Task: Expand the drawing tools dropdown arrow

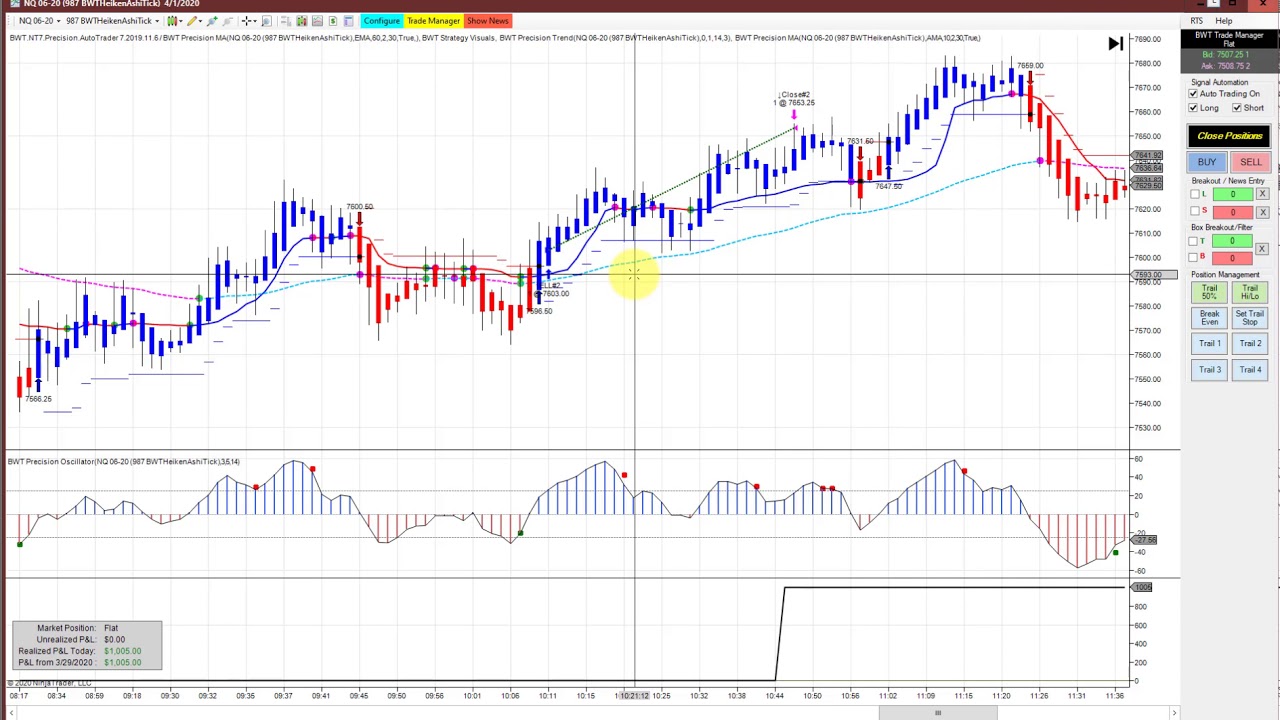Action: [x=200, y=21]
